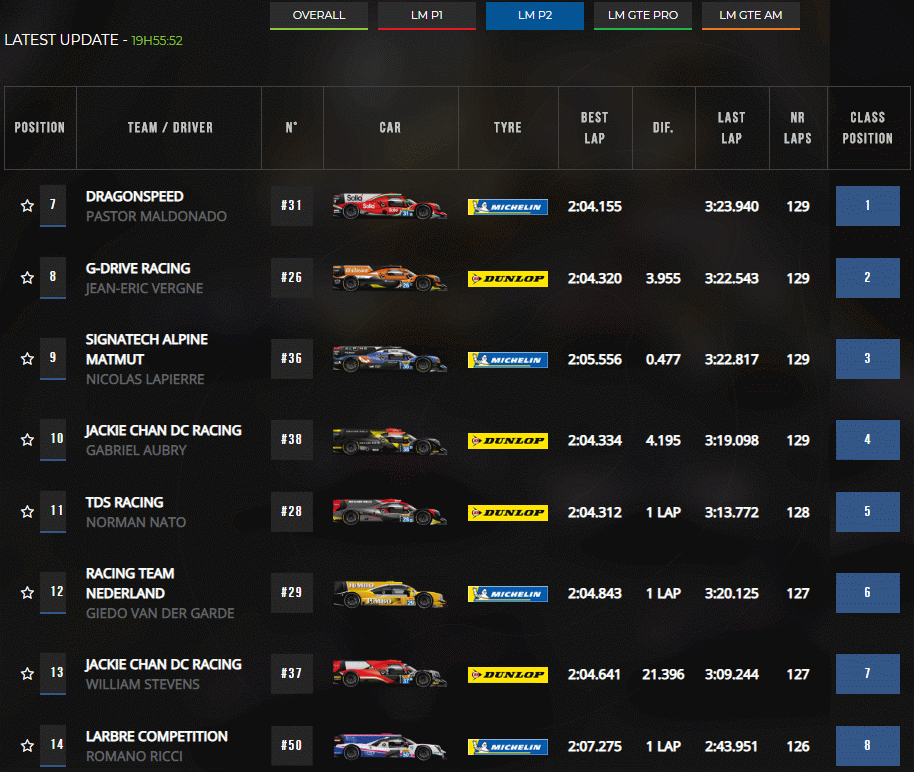Switch to the Overall tab
The height and width of the screenshot is (772, 914).
(x=319, y=16)
